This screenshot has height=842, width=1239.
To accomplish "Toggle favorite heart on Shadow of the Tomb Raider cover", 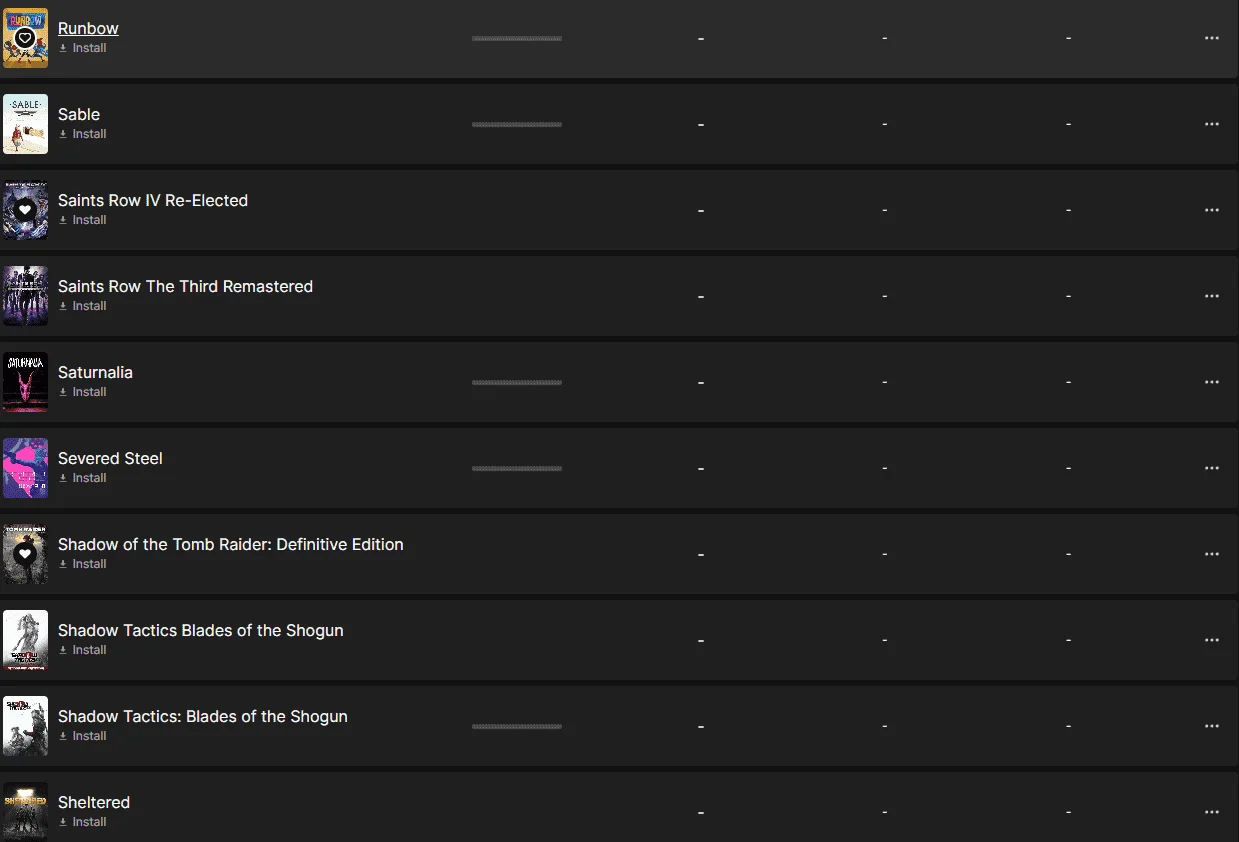I will pos(25,554).
